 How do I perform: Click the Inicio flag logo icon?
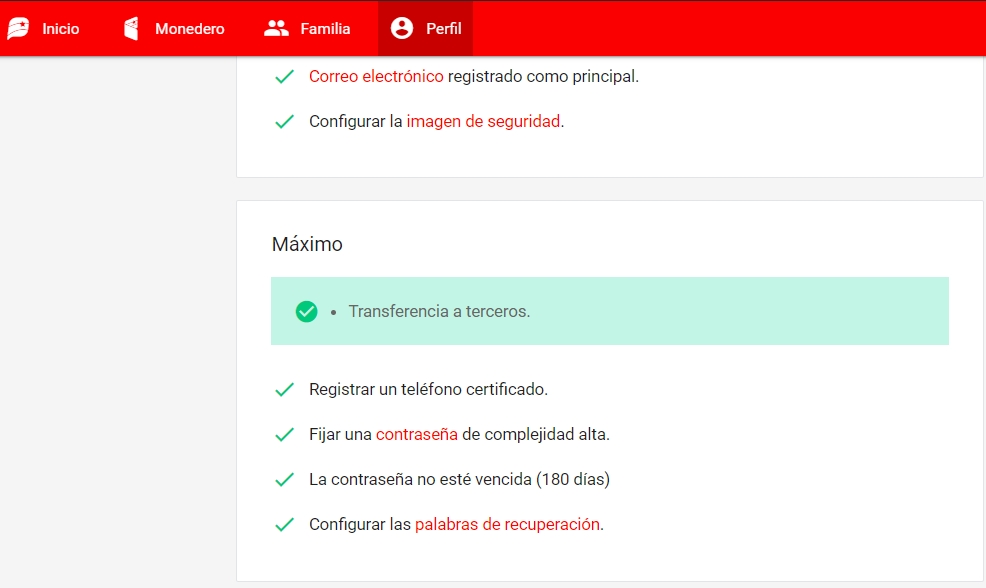(18, 28)
